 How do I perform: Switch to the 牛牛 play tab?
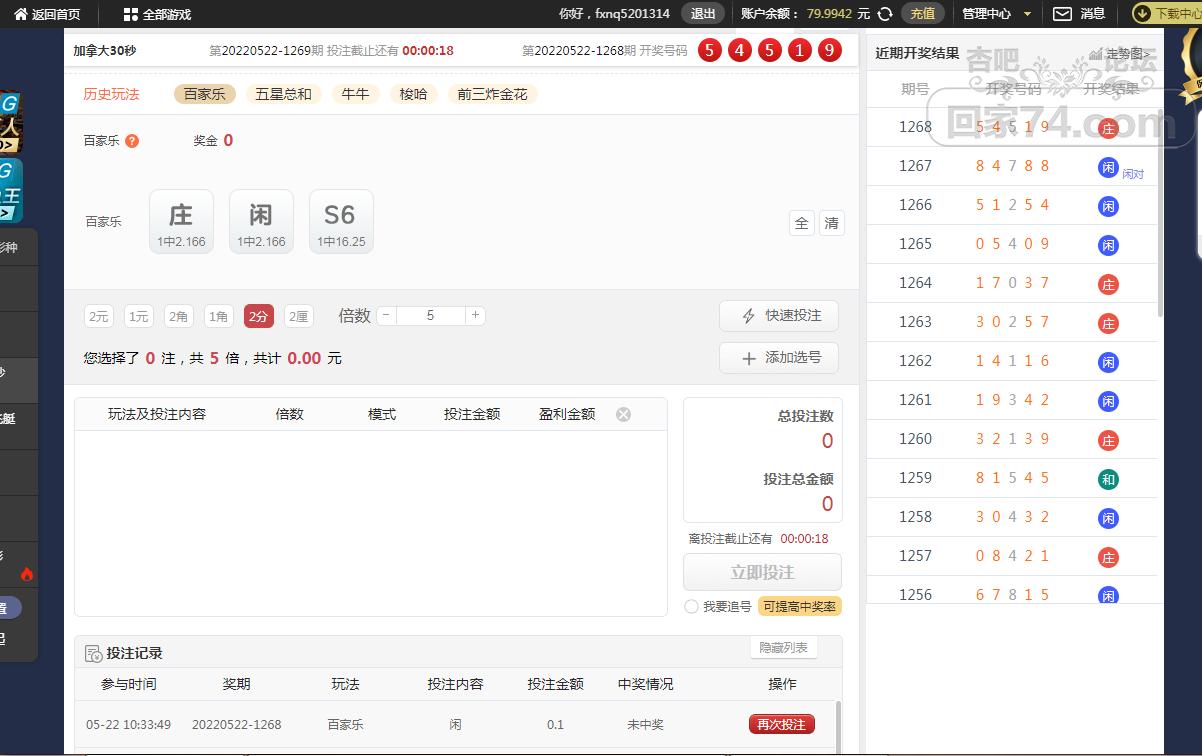[x=355, y=94]
